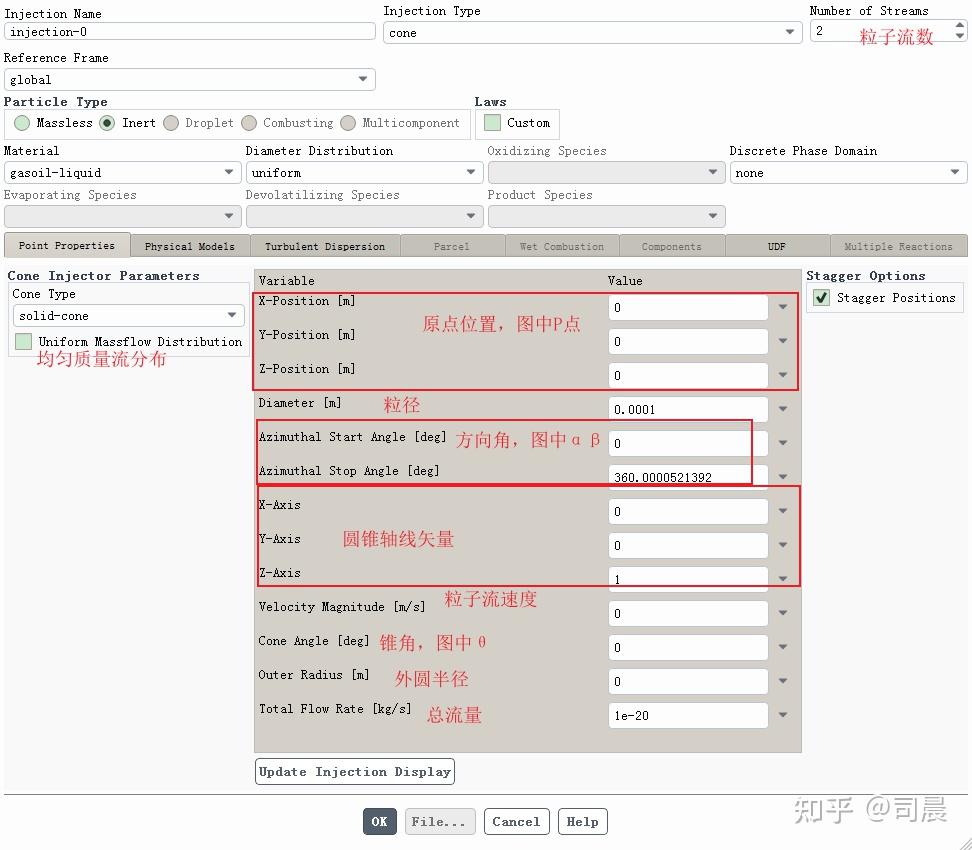This screenshot has height=850, width=972.
Task: Open the Devolatilizing Species dropdown
Action: [364, 216]
